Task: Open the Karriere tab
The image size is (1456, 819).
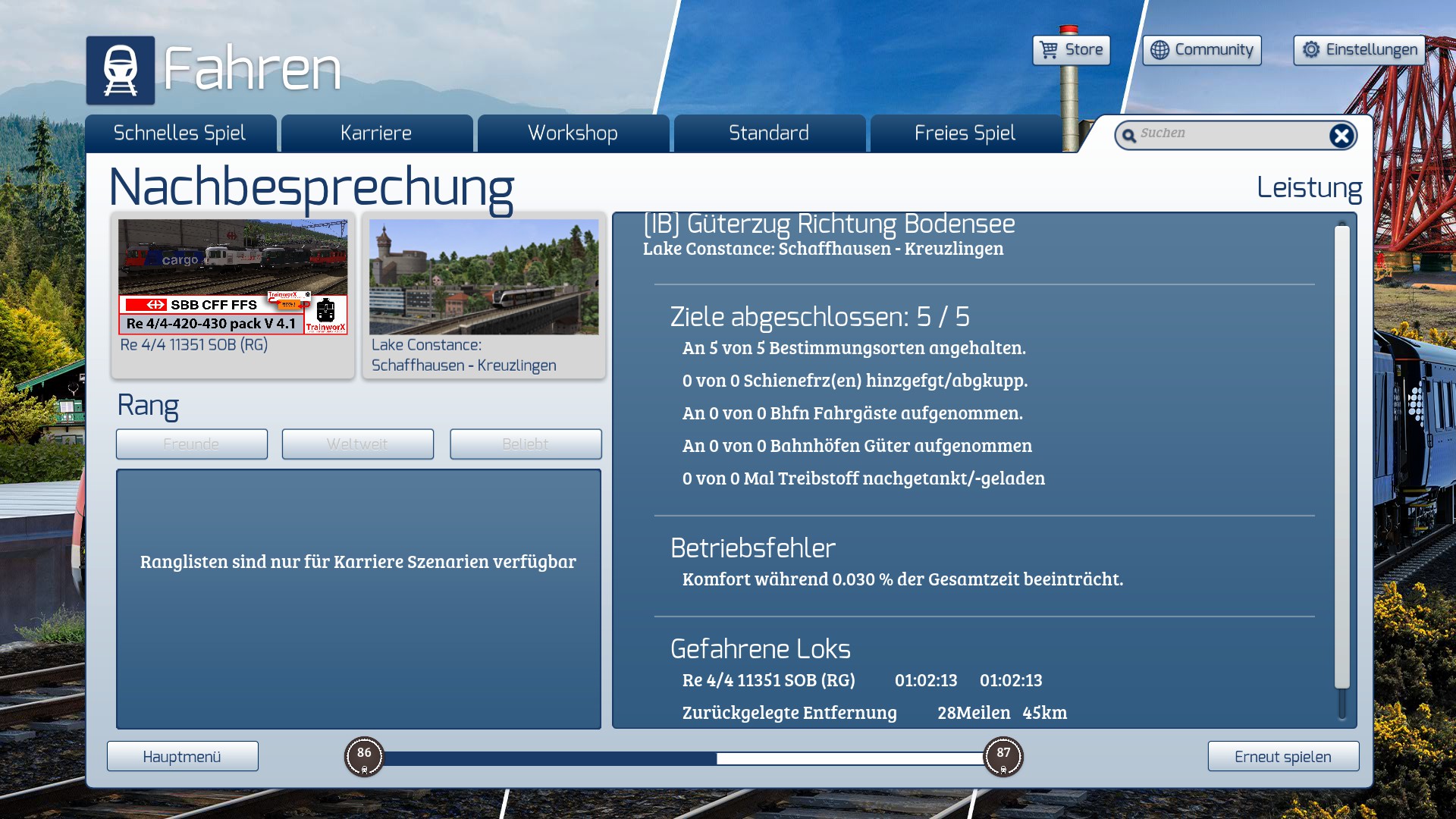Action: [376, 133]
